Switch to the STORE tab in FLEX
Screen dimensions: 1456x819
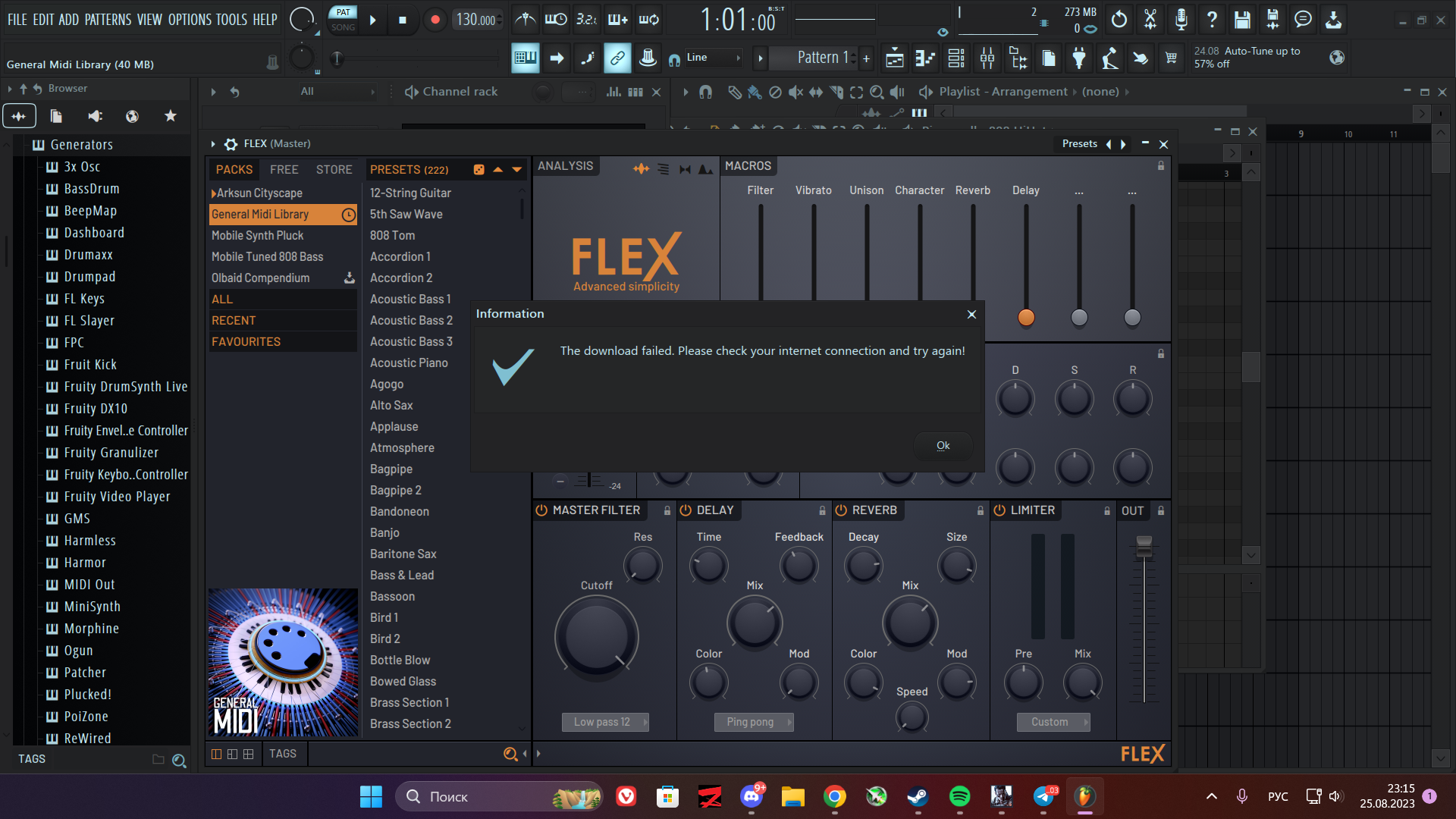pos(334,170)
